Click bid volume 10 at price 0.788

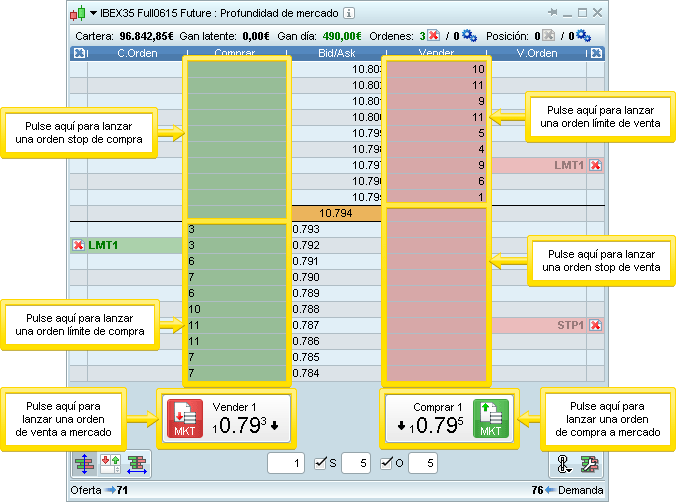[x=237, y=309]
